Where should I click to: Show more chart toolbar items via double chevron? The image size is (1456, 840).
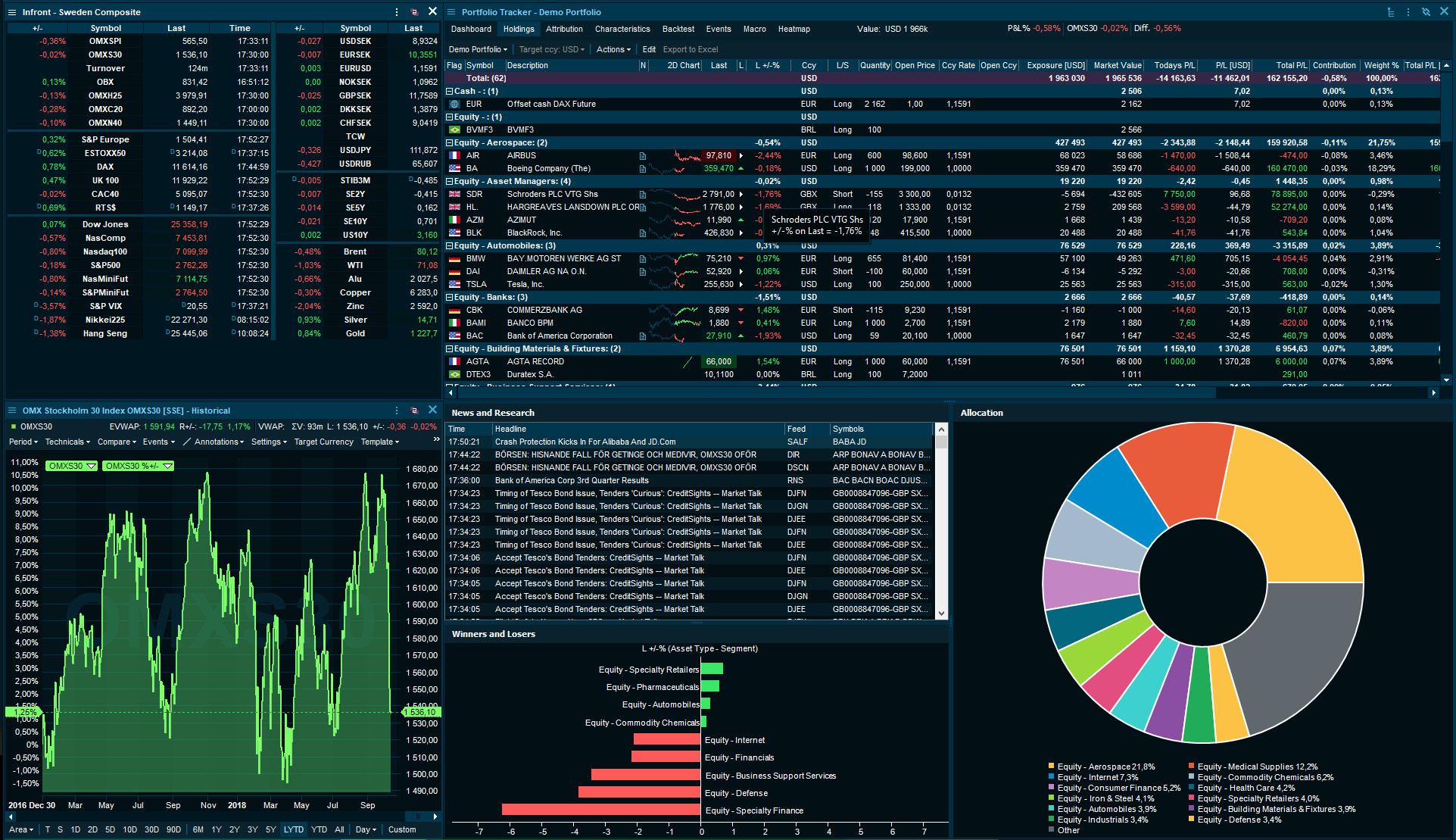[x=436, y=439]
